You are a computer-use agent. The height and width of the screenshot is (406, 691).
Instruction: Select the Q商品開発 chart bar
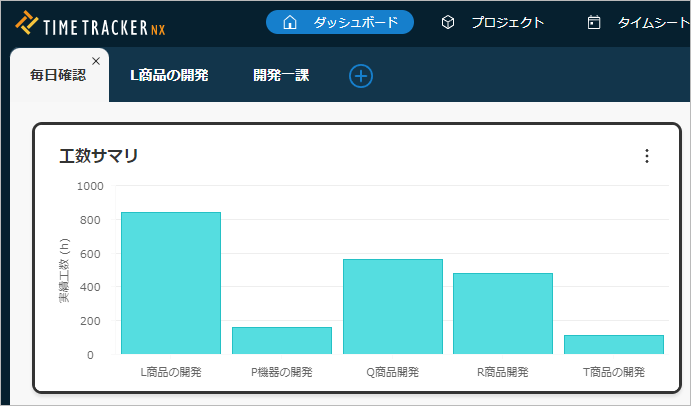pos(392,306)
